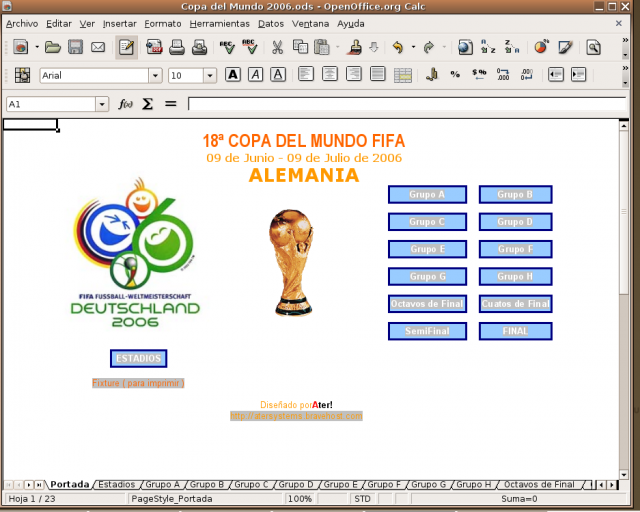Send document as e-mail with the envelope icon
640x512 pixels.
tap(98, 47)
